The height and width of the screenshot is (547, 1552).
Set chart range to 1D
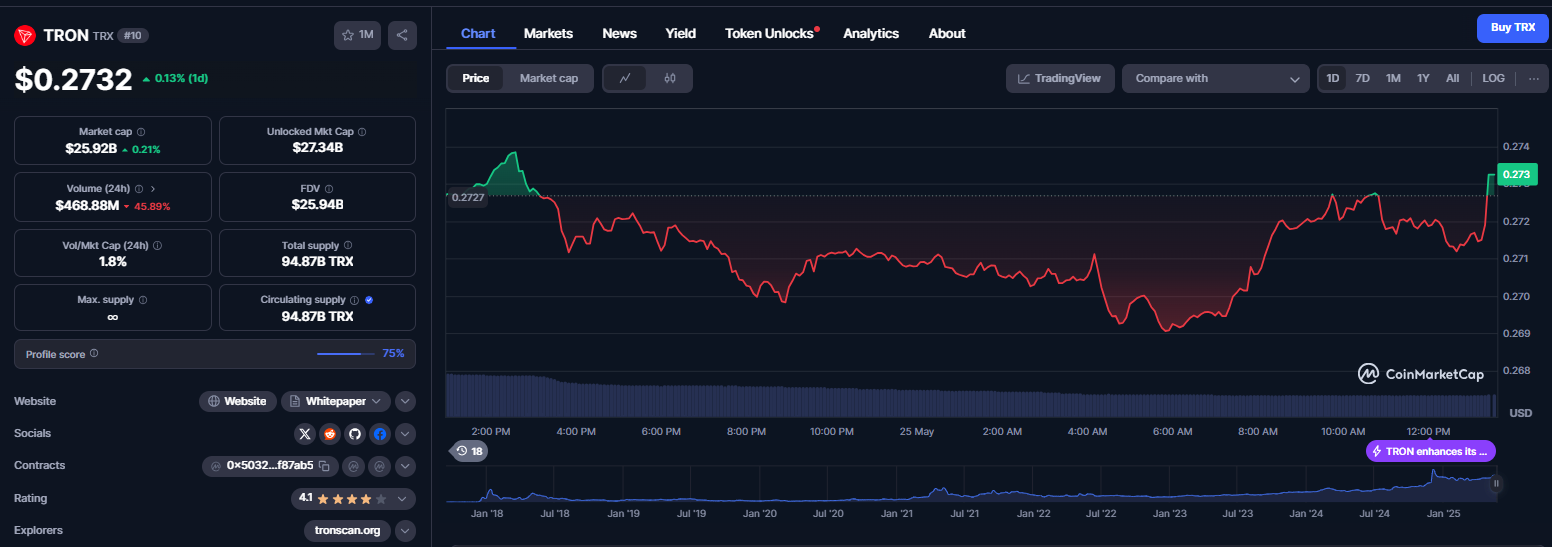1332,78
